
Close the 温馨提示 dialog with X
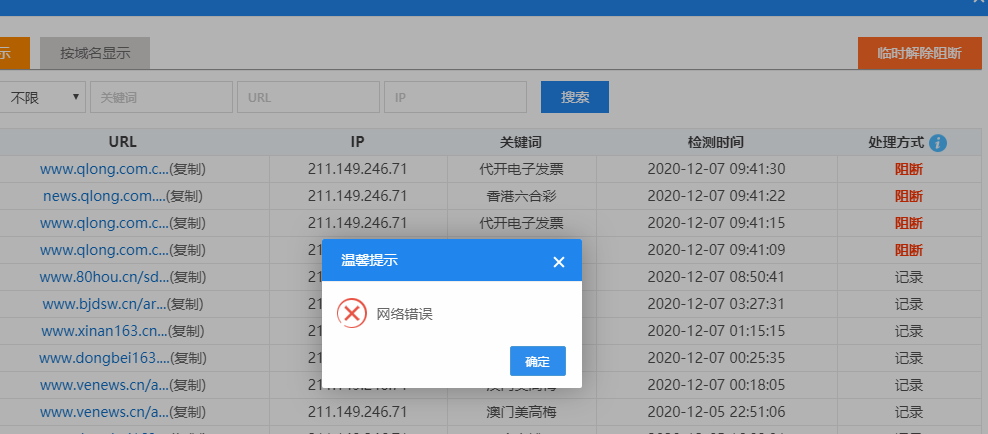[x=559, y=262]
